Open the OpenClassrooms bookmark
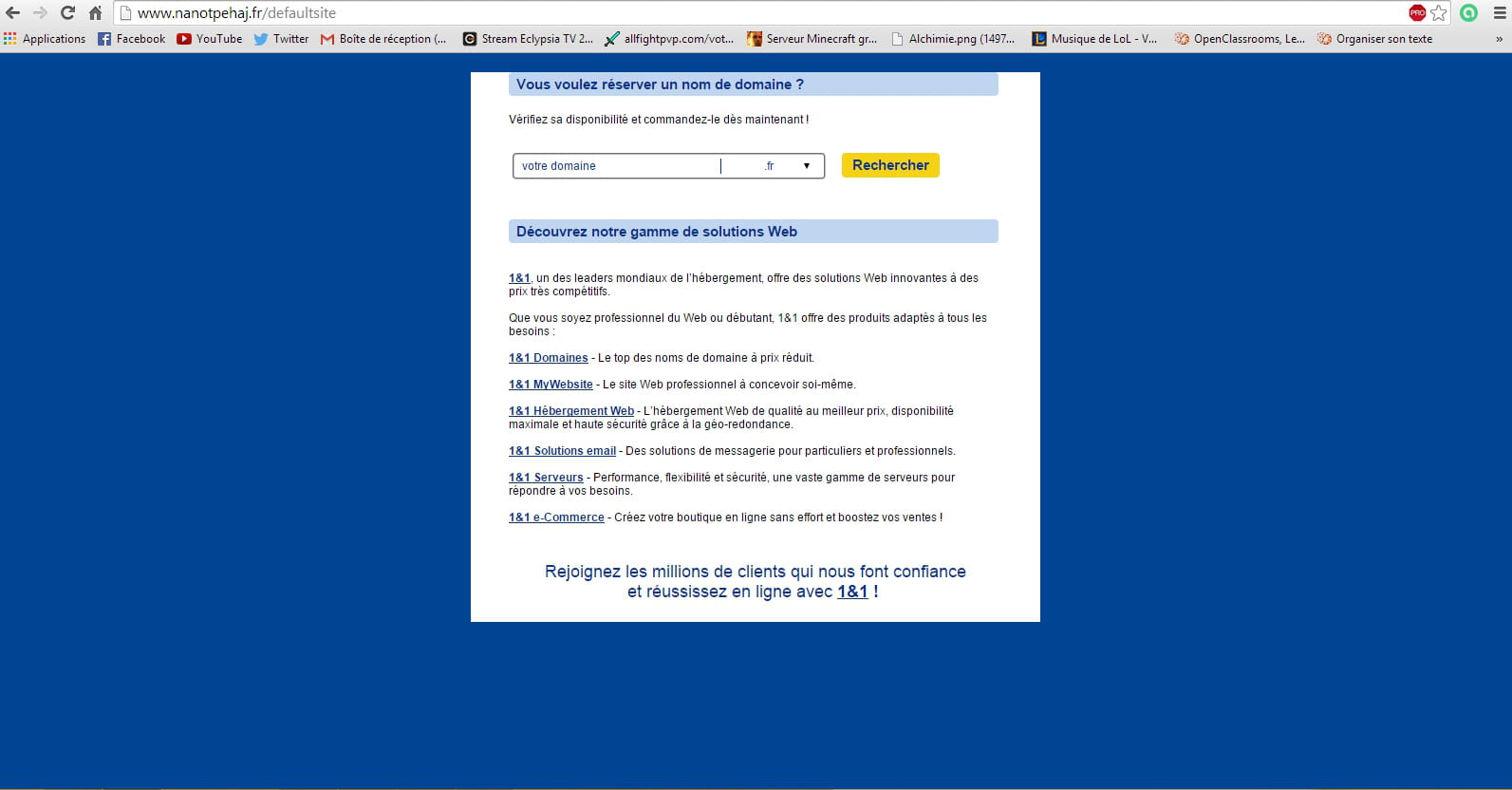Viewport: 1512px width, 790px height. point(1240,39)
